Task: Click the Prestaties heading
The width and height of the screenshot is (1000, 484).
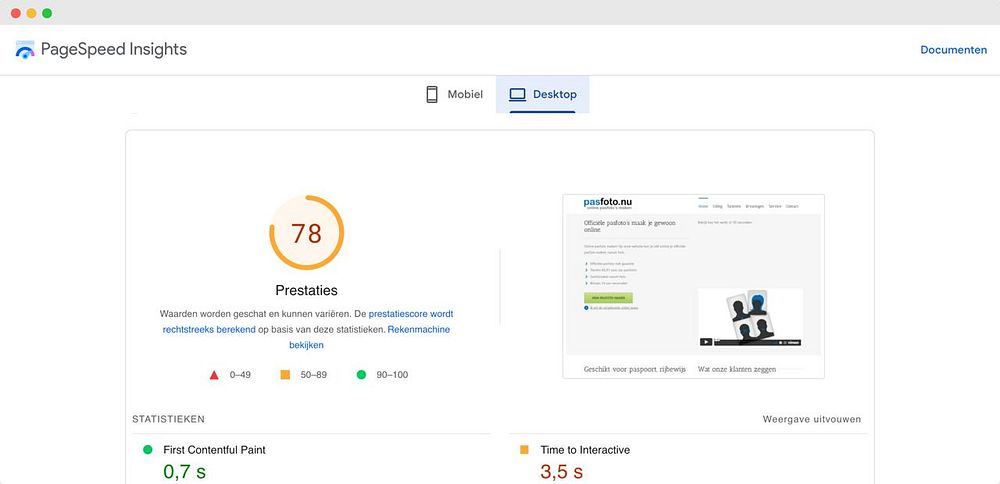Action: click(x=307, y=291)
